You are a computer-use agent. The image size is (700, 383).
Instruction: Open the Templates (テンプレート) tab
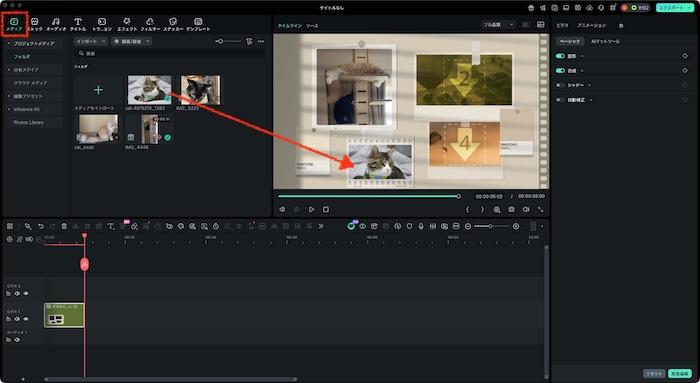click(x=198, y=25)
